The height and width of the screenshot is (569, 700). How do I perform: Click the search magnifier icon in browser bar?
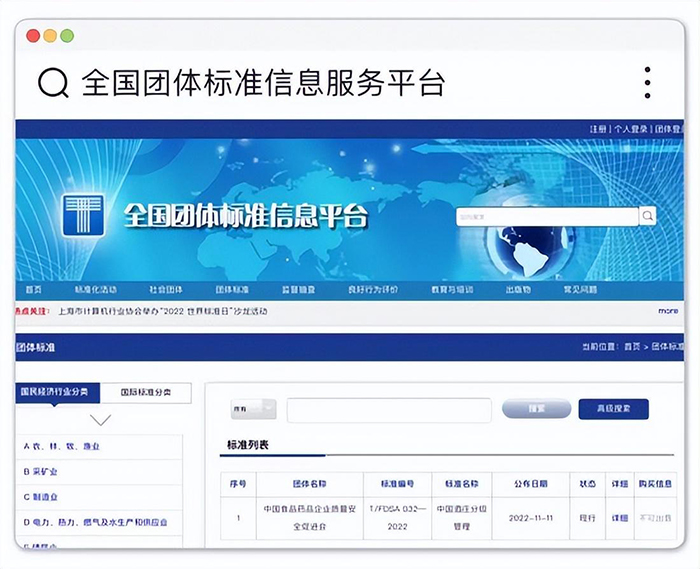click(x=53, y=83)
